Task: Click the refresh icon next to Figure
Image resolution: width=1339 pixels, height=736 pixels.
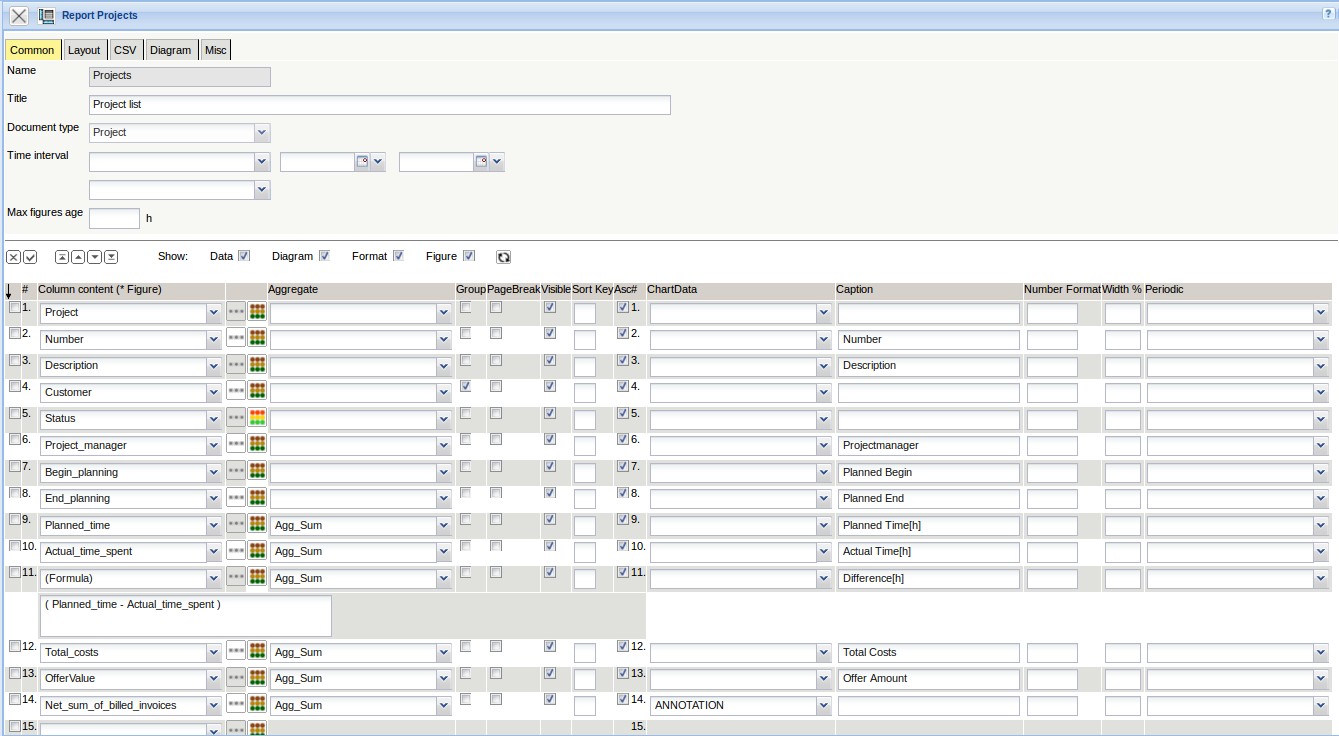Action: pos(503,257)
